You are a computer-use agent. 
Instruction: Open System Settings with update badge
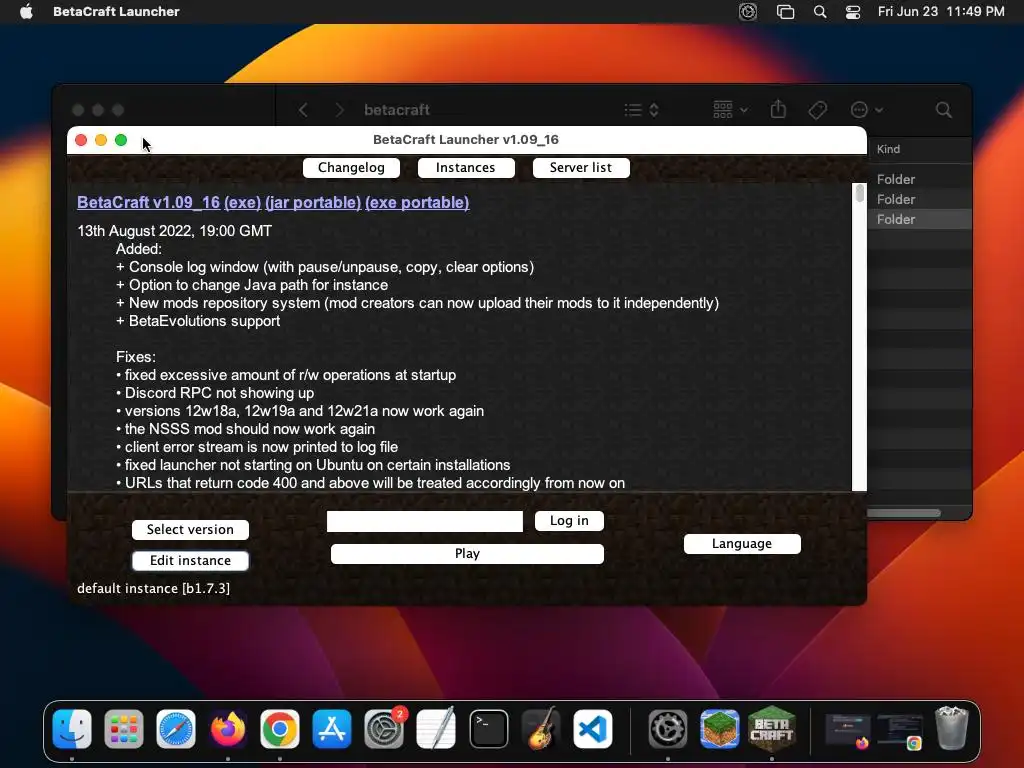[x=384, y=728]
